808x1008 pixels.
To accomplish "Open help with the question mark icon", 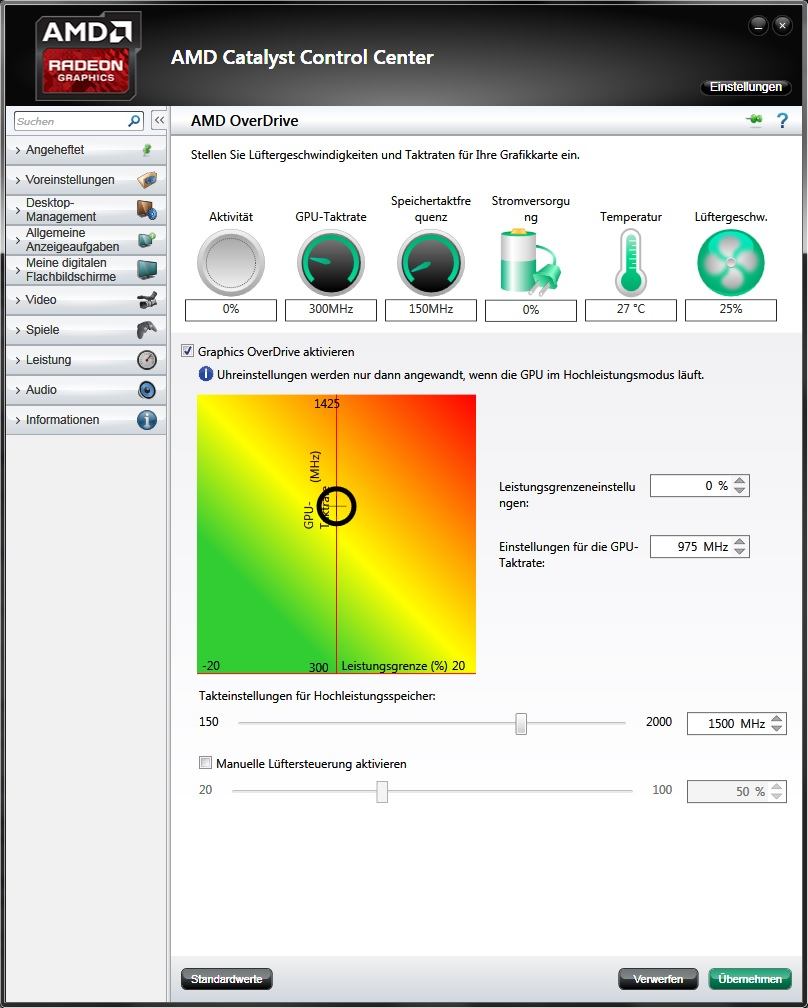I will [x=782, y=120].
